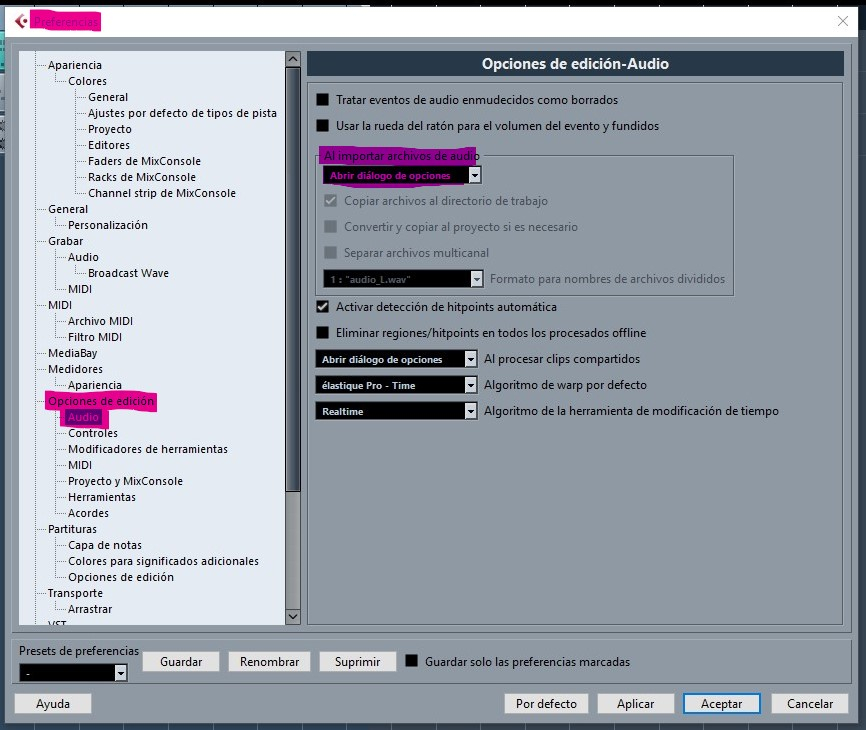
Task: Reset settings with Por defecto button
Action: click(x=546, y=703)
